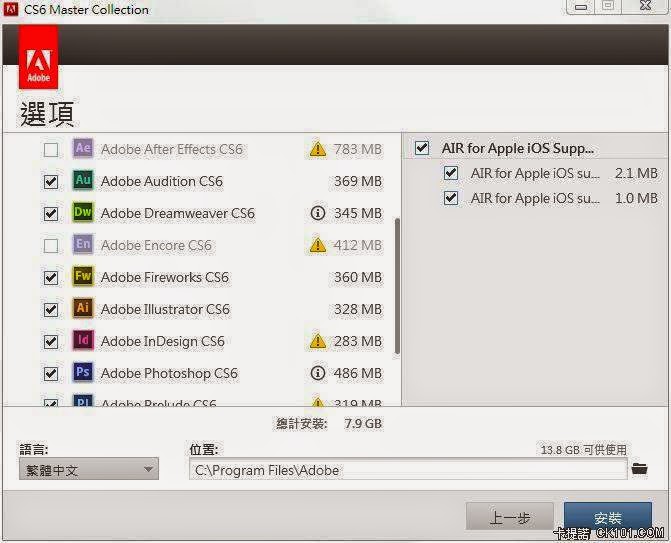Click the Audition CS6 Au icon
This screenshot has width=671, height=543.
83,180
